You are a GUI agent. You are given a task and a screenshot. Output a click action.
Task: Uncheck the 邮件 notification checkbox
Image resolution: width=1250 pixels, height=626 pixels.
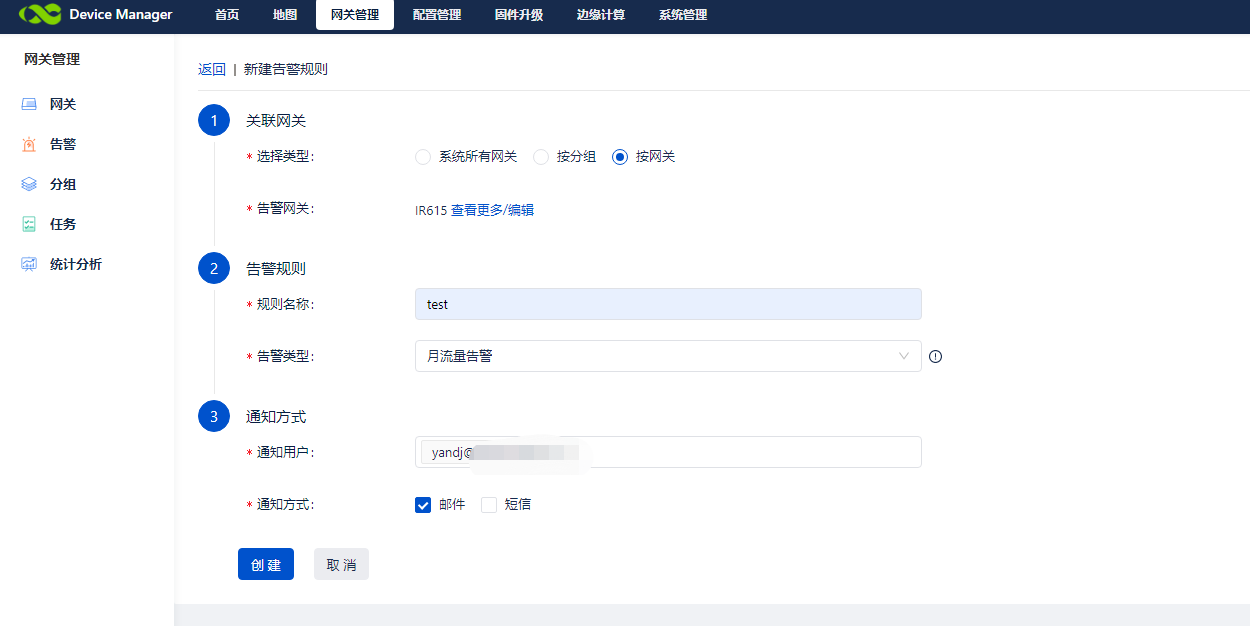tap(423, 505)
